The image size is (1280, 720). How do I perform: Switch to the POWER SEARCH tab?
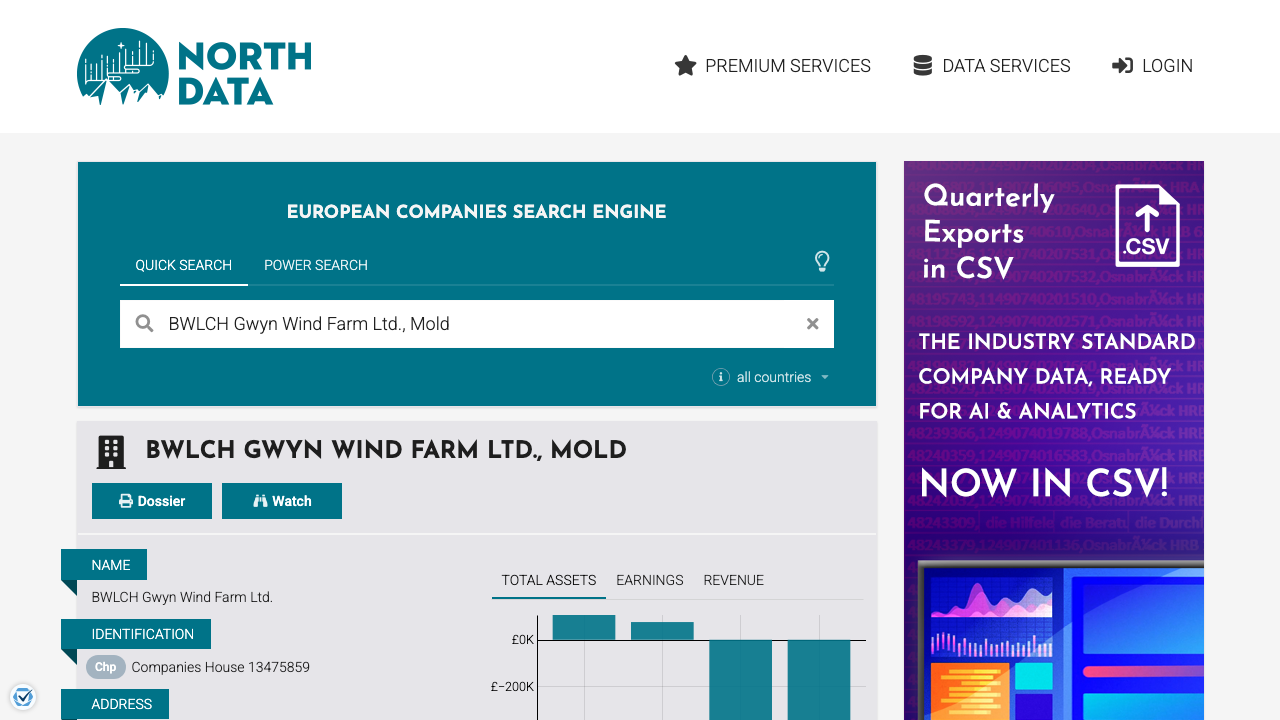(x=315, y=265)
